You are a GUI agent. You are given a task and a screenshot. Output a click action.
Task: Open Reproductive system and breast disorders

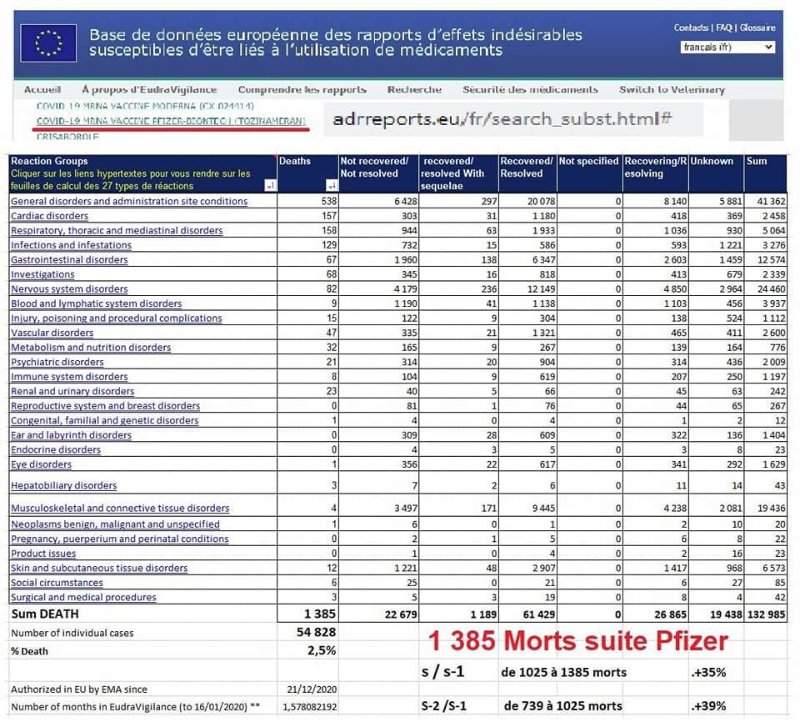point(106,406)
